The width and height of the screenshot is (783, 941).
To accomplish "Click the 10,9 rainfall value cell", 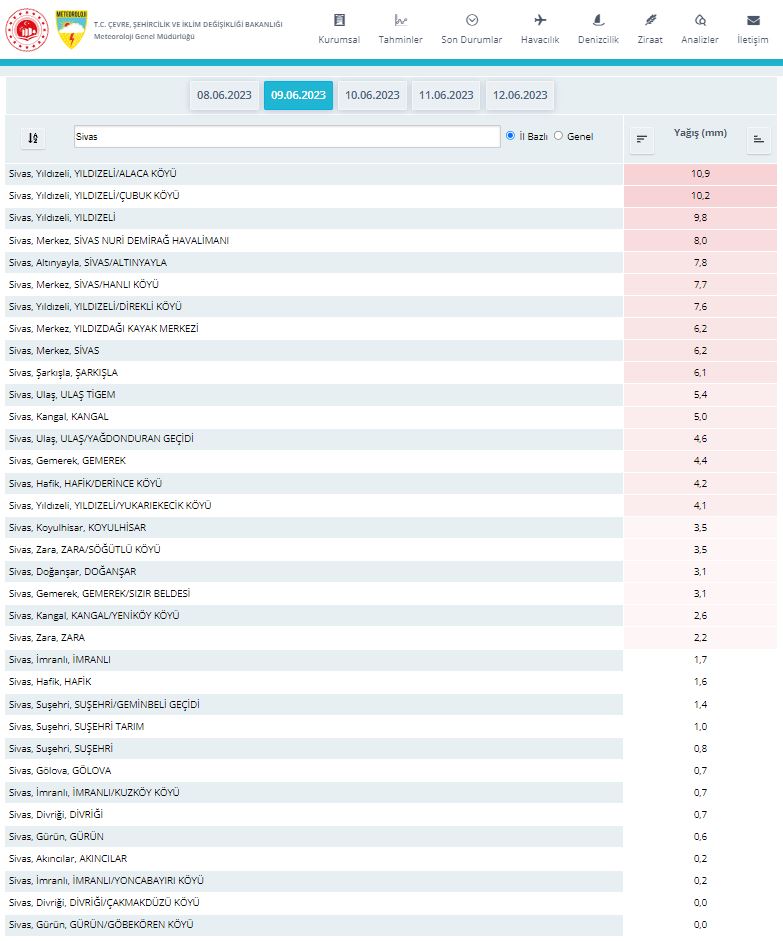I will (699, 174).
